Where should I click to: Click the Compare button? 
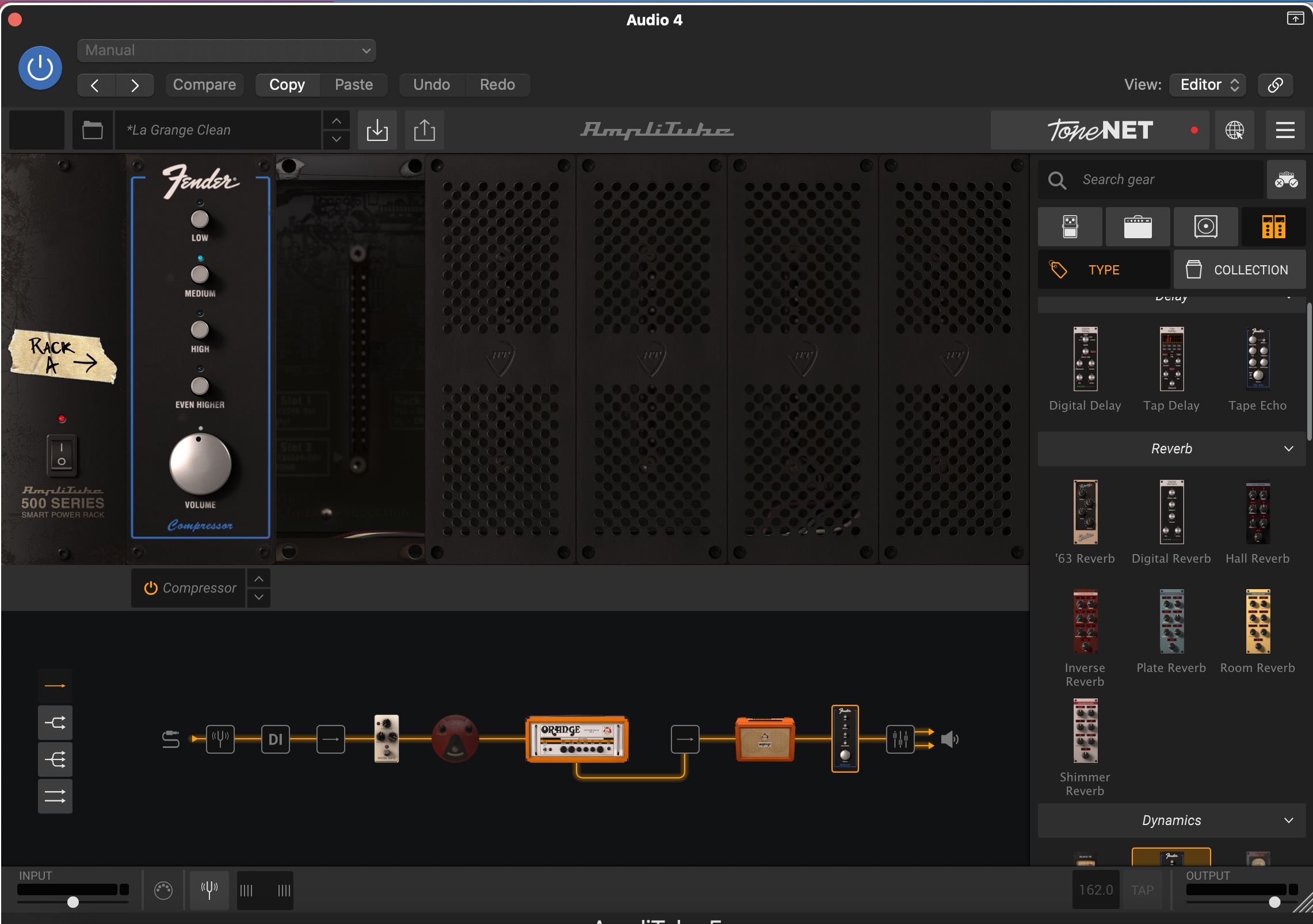[x=204, y=85]
